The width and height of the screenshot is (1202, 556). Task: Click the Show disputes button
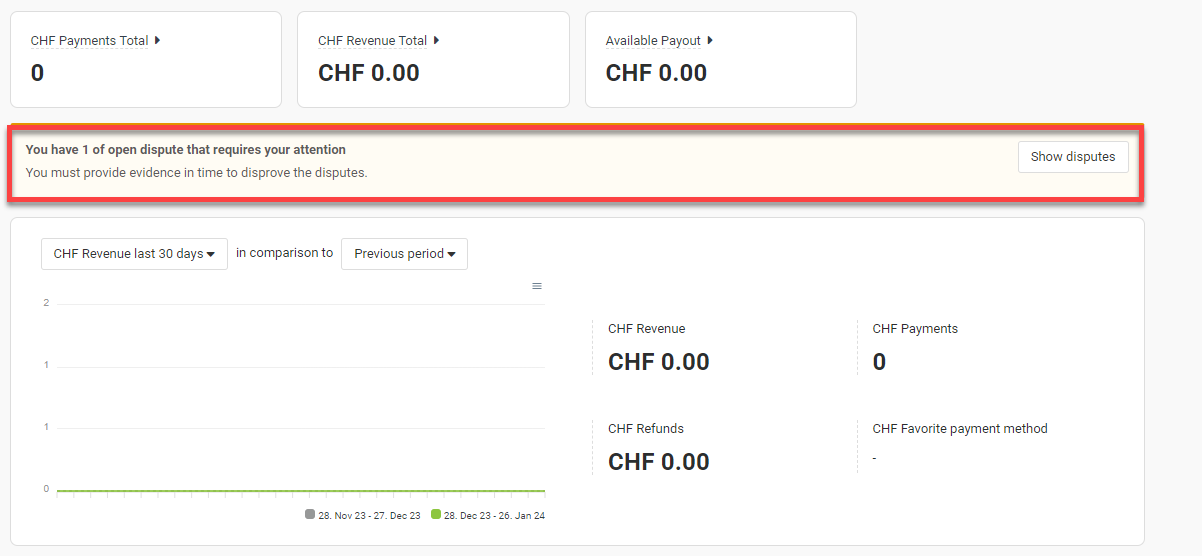coord(1073,157)
